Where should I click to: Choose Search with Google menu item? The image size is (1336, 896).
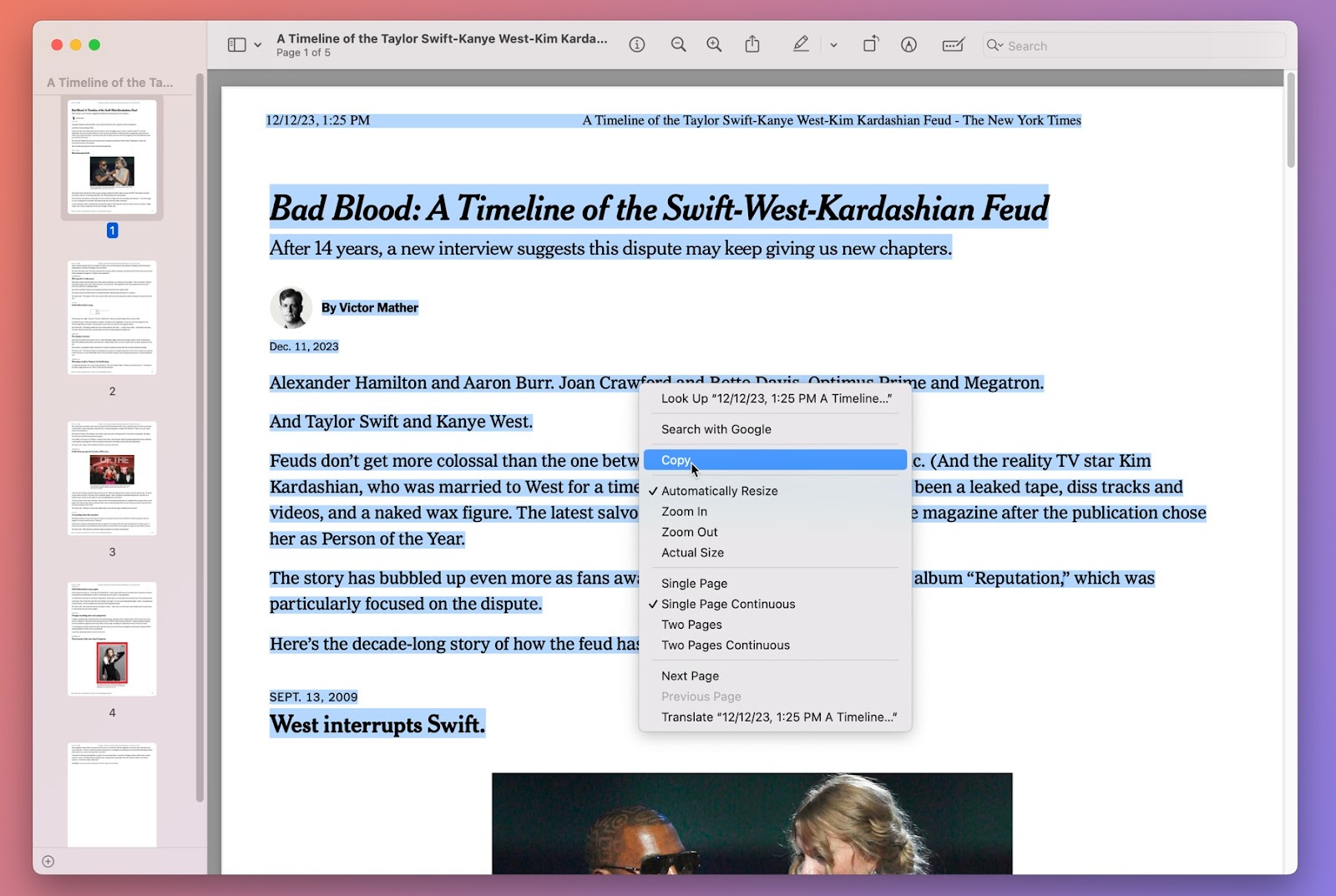(716, 429)
